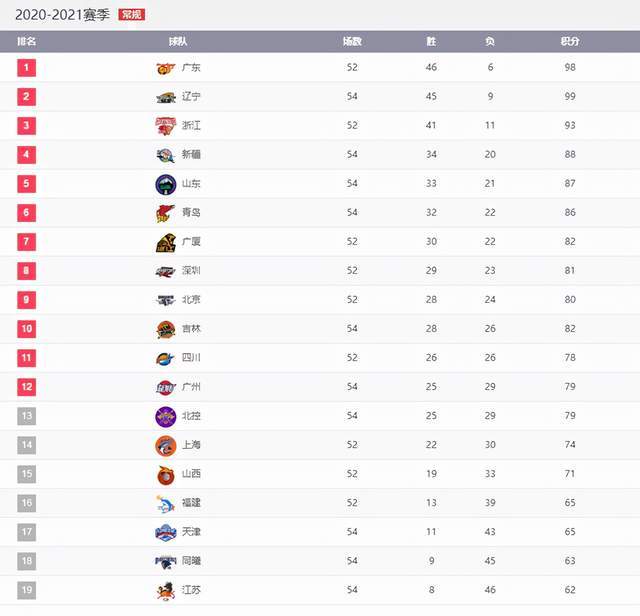Sort by the 积分 column header
640x616 pixels.
click(570, 41)
